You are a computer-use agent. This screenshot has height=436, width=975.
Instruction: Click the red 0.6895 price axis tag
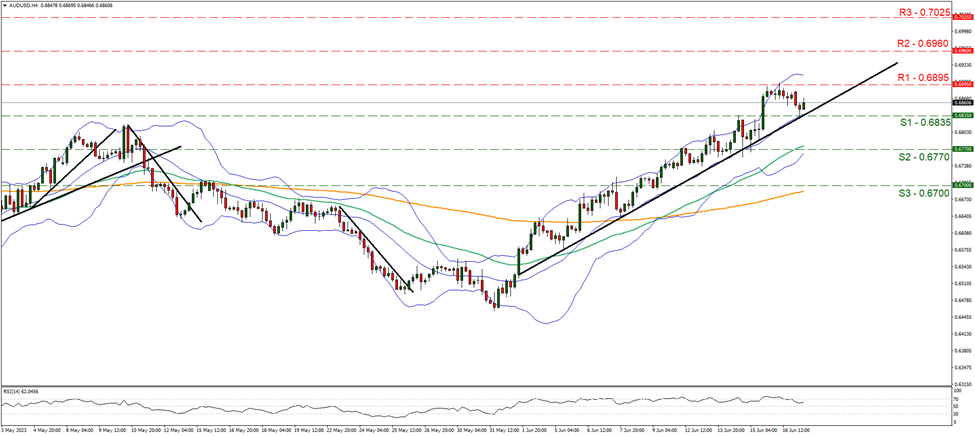(963, 85)
